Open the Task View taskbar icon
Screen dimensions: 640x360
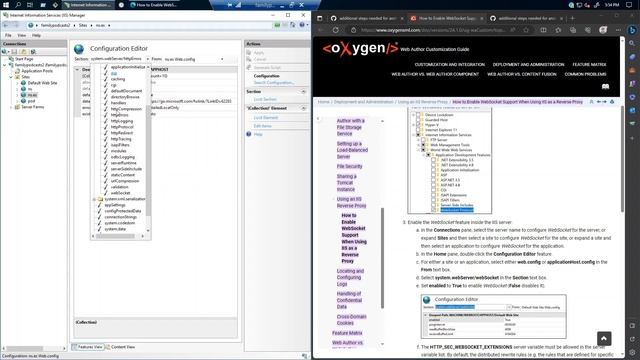pyautogui.click(x=30, y=5)
